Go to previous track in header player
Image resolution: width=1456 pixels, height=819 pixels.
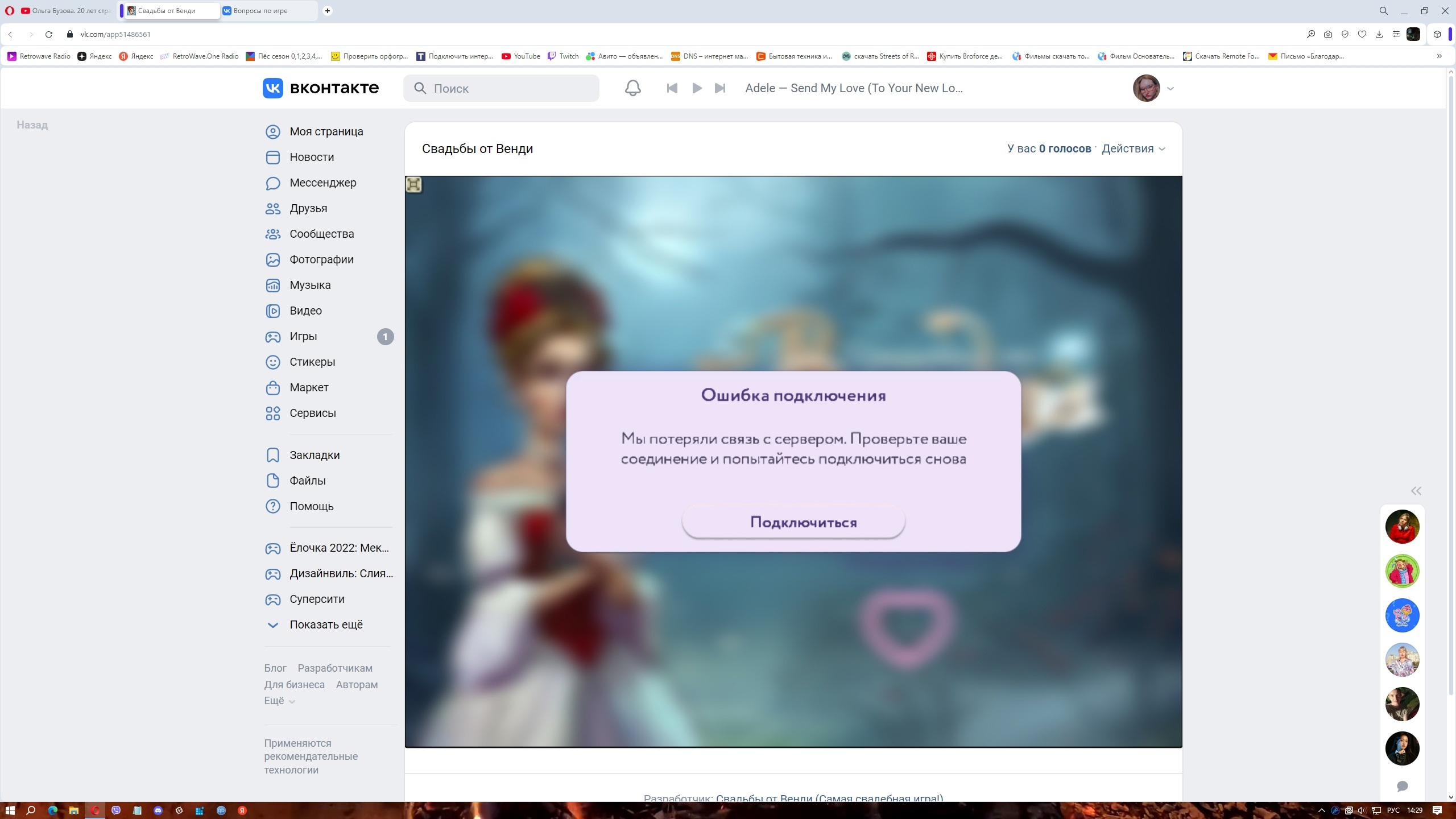pos(672,88)
